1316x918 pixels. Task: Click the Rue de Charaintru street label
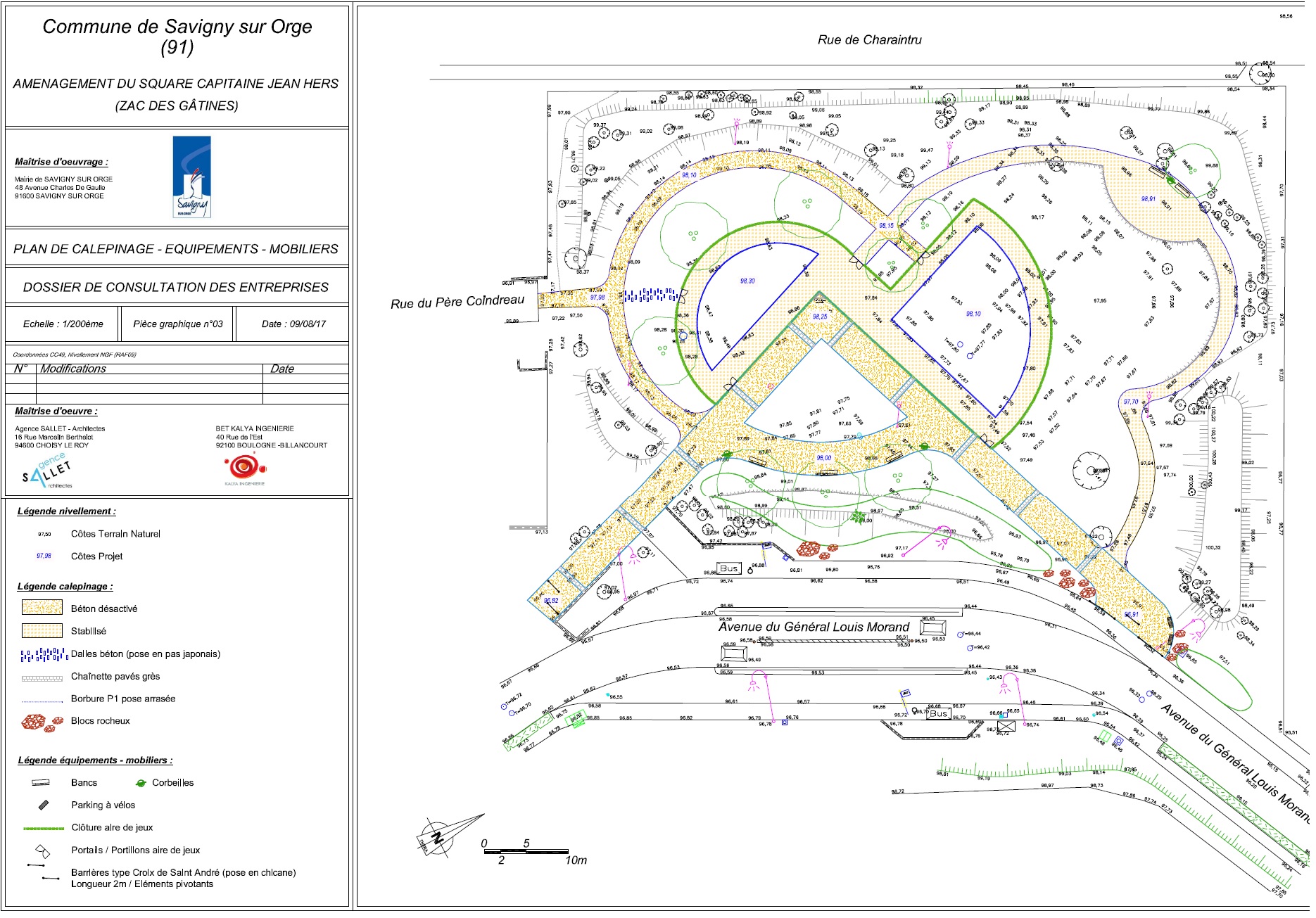[869, 40]
